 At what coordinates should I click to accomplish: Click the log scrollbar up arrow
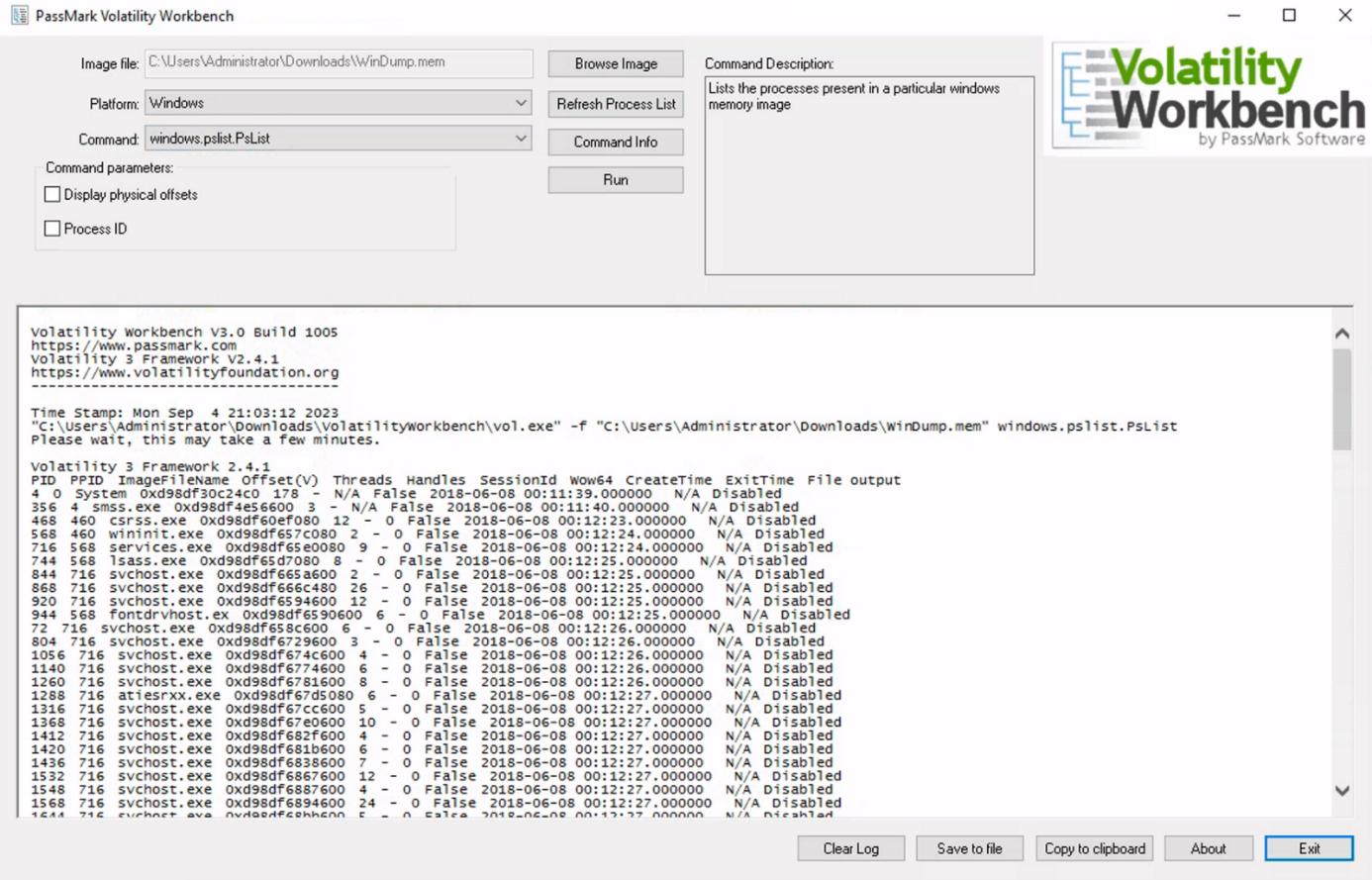1342,334
